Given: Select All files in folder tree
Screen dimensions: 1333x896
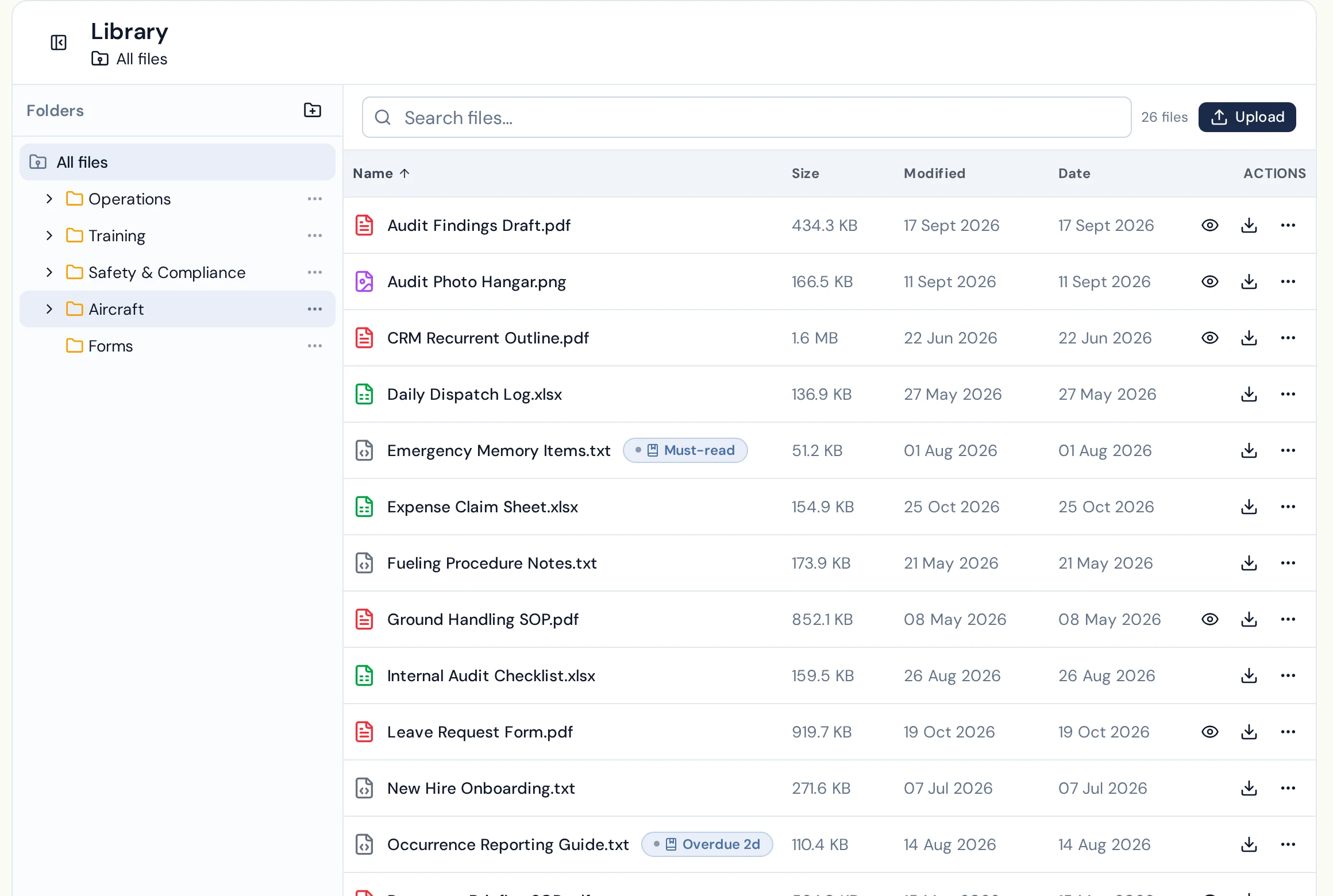Looking at the screenshot, I should 178,162.
